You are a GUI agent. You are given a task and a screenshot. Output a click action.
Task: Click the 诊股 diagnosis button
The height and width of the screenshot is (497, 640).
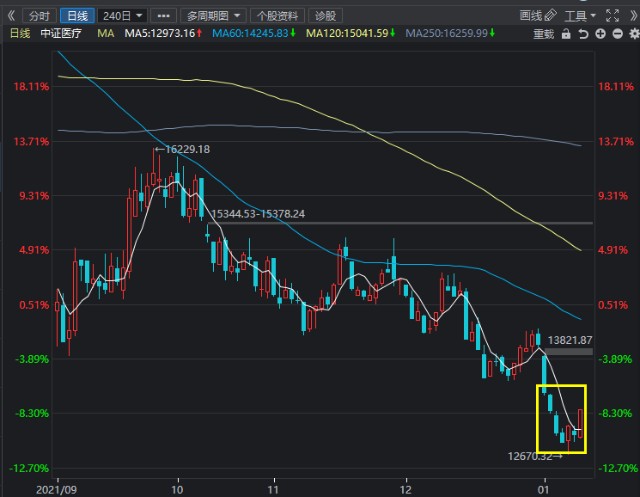325,16
